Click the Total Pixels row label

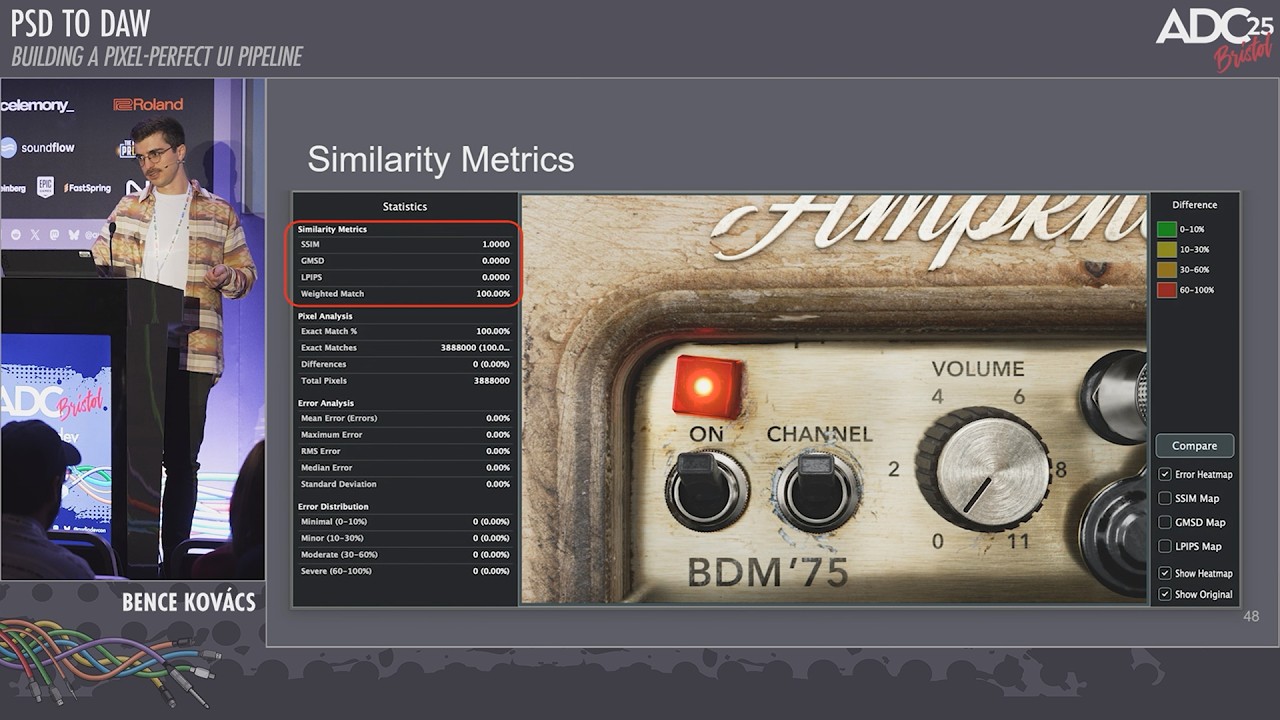325,381
